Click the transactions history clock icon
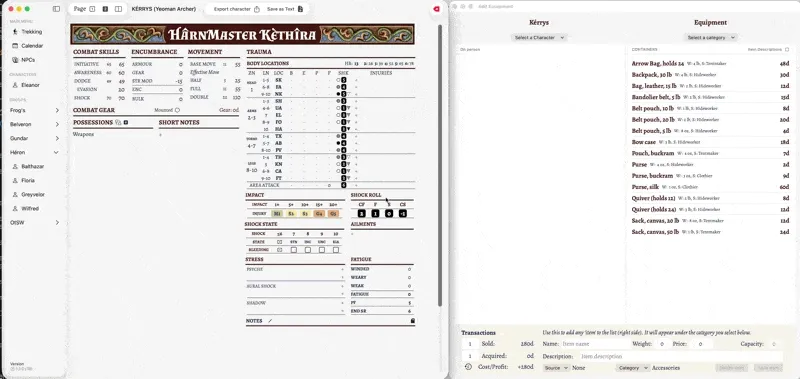The image size is (800, 379). [468, 367]
